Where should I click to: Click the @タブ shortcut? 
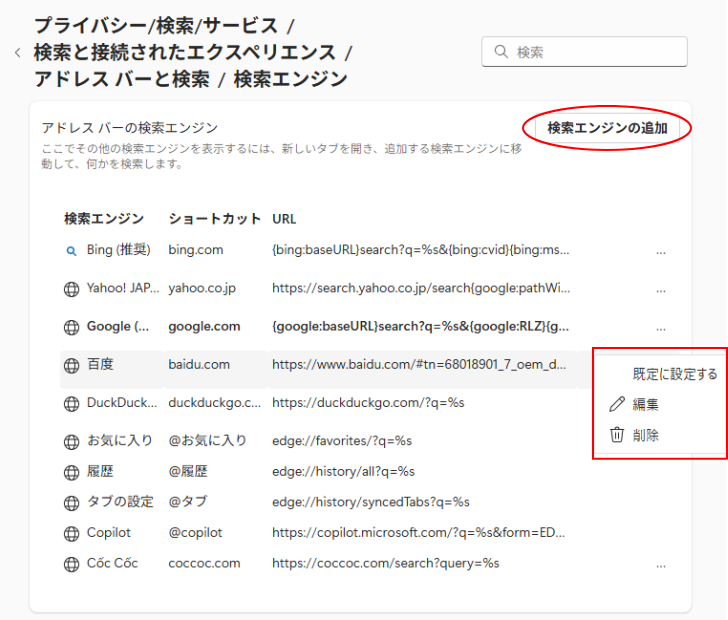188,502
